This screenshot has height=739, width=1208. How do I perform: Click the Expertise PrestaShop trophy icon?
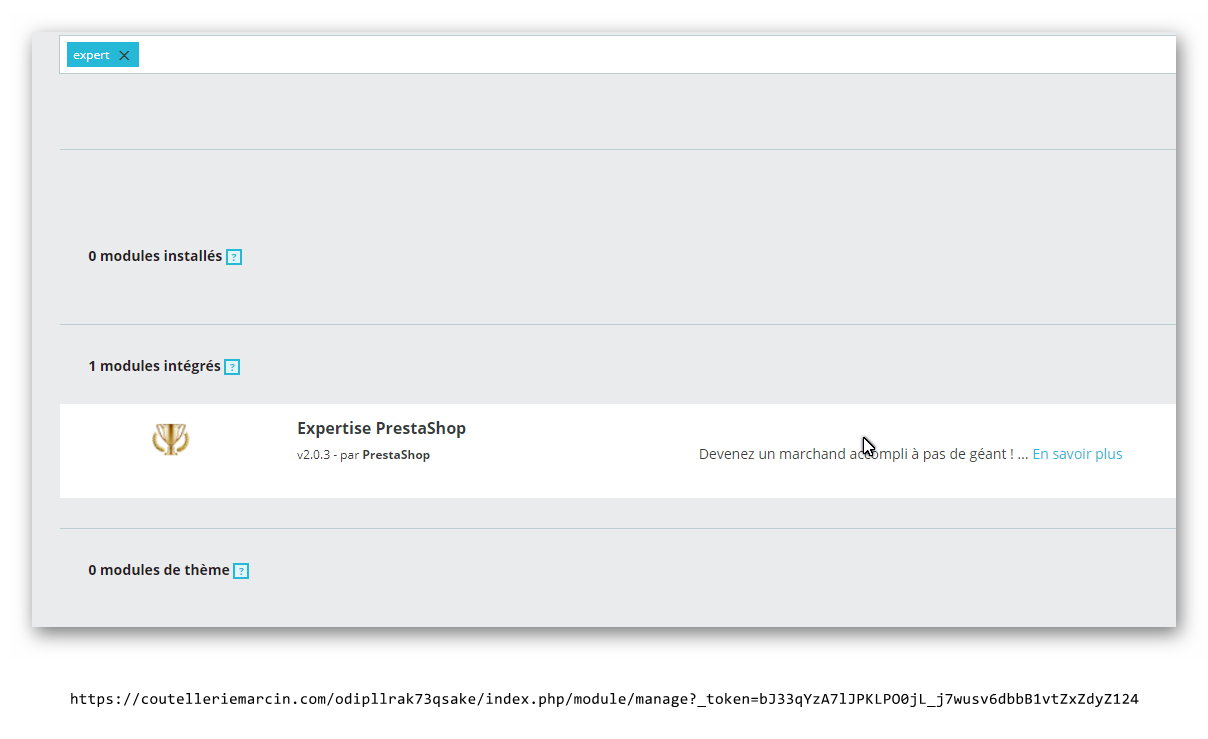click(171, 439)
